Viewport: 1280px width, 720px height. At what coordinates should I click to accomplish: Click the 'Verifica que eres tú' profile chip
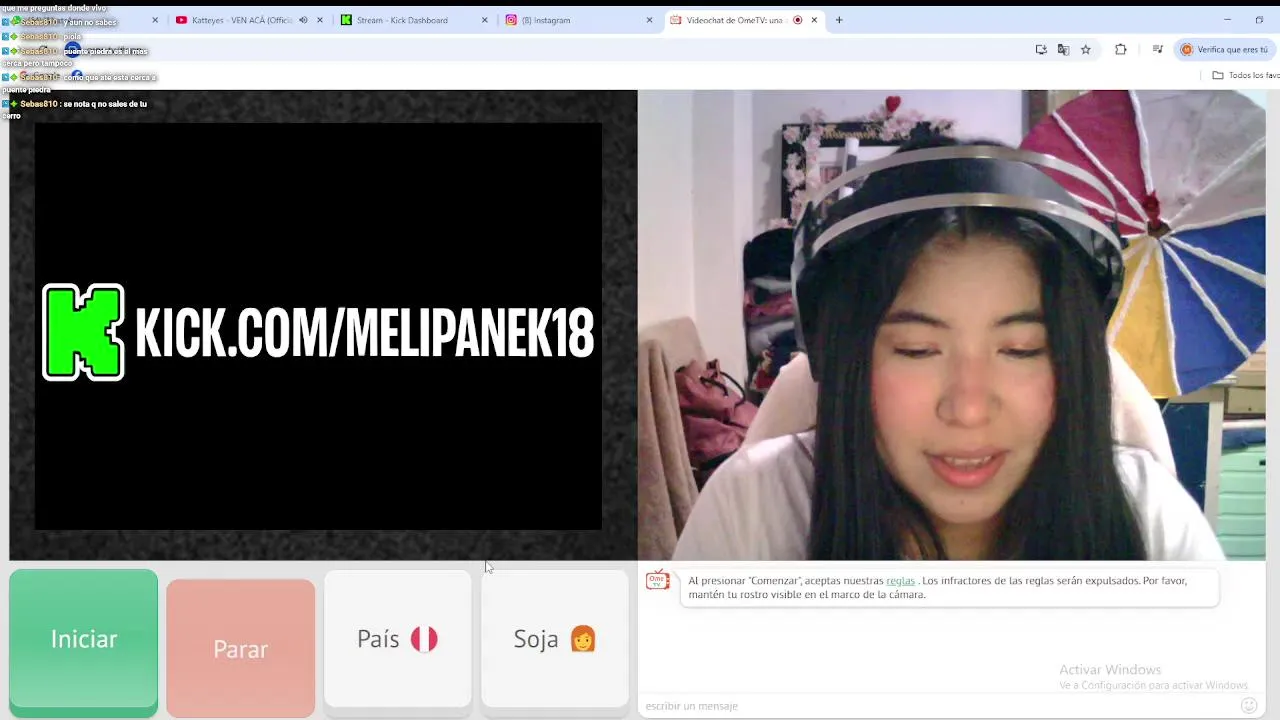[1224, 49]
